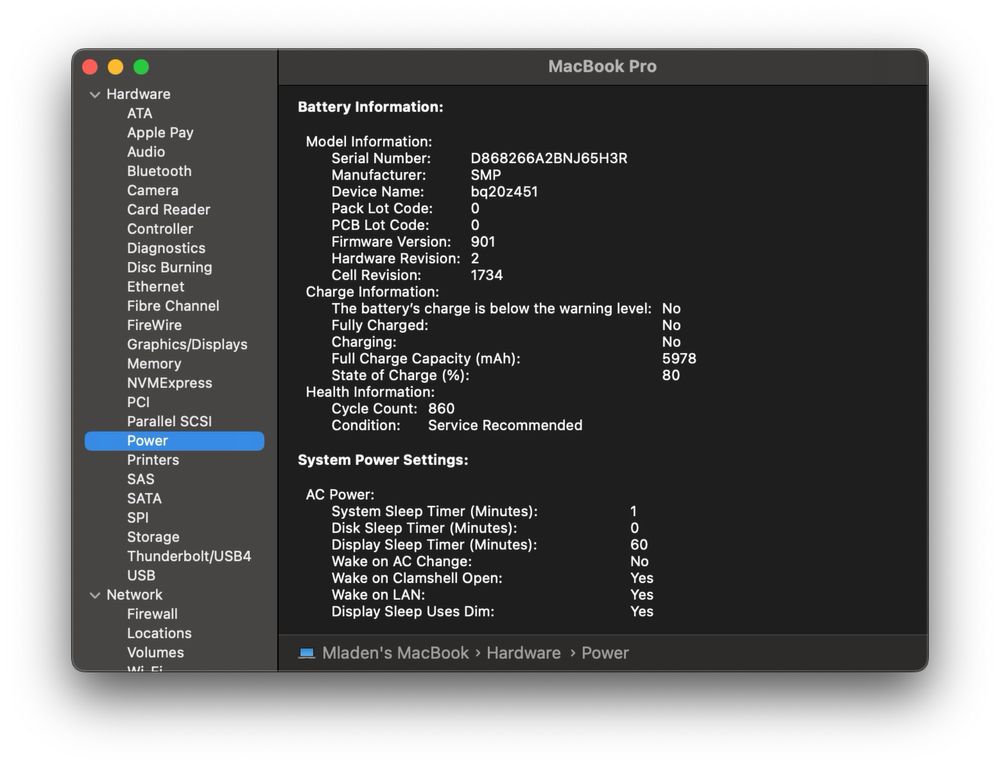Select Camera in the sidebar
The image size is (1000, 767).
point(152,190)
